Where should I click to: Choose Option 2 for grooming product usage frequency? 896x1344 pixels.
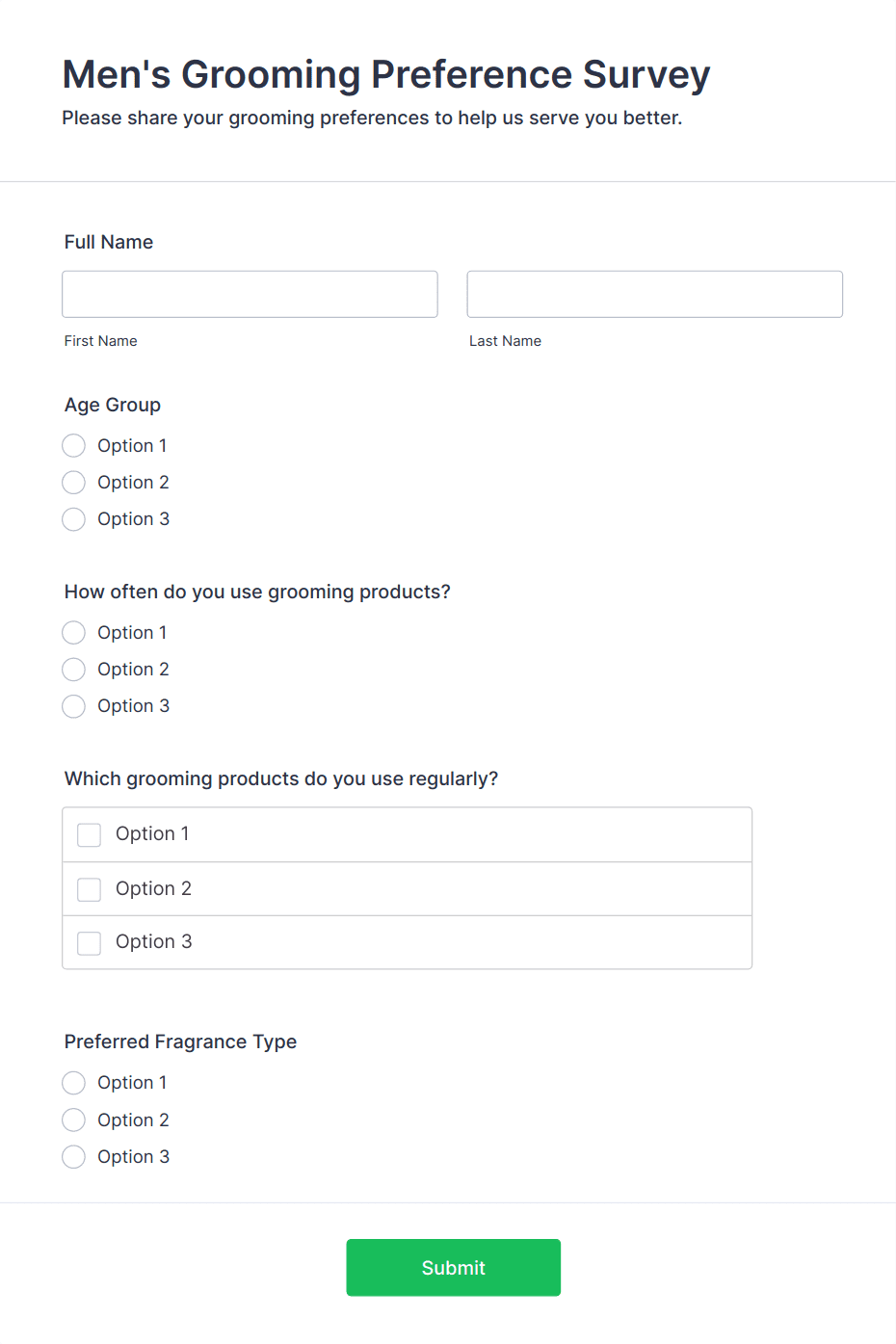click(73, 669)
